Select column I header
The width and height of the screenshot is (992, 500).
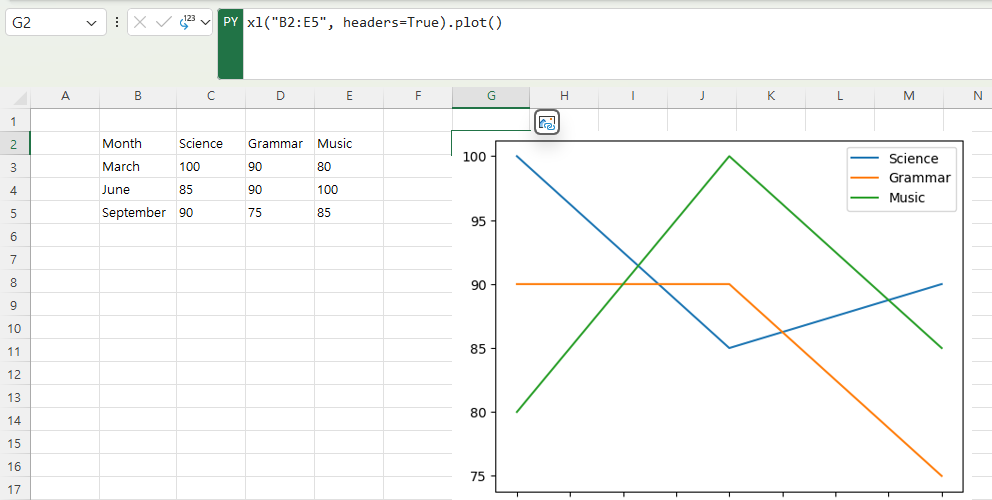(633, 96)
